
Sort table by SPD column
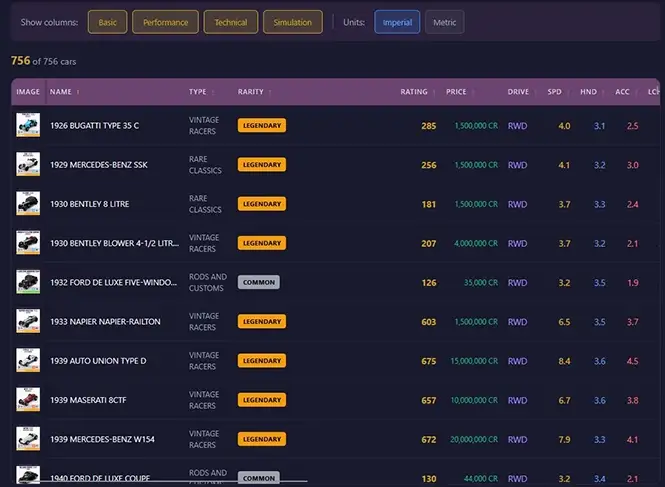(x=558, y=92)
